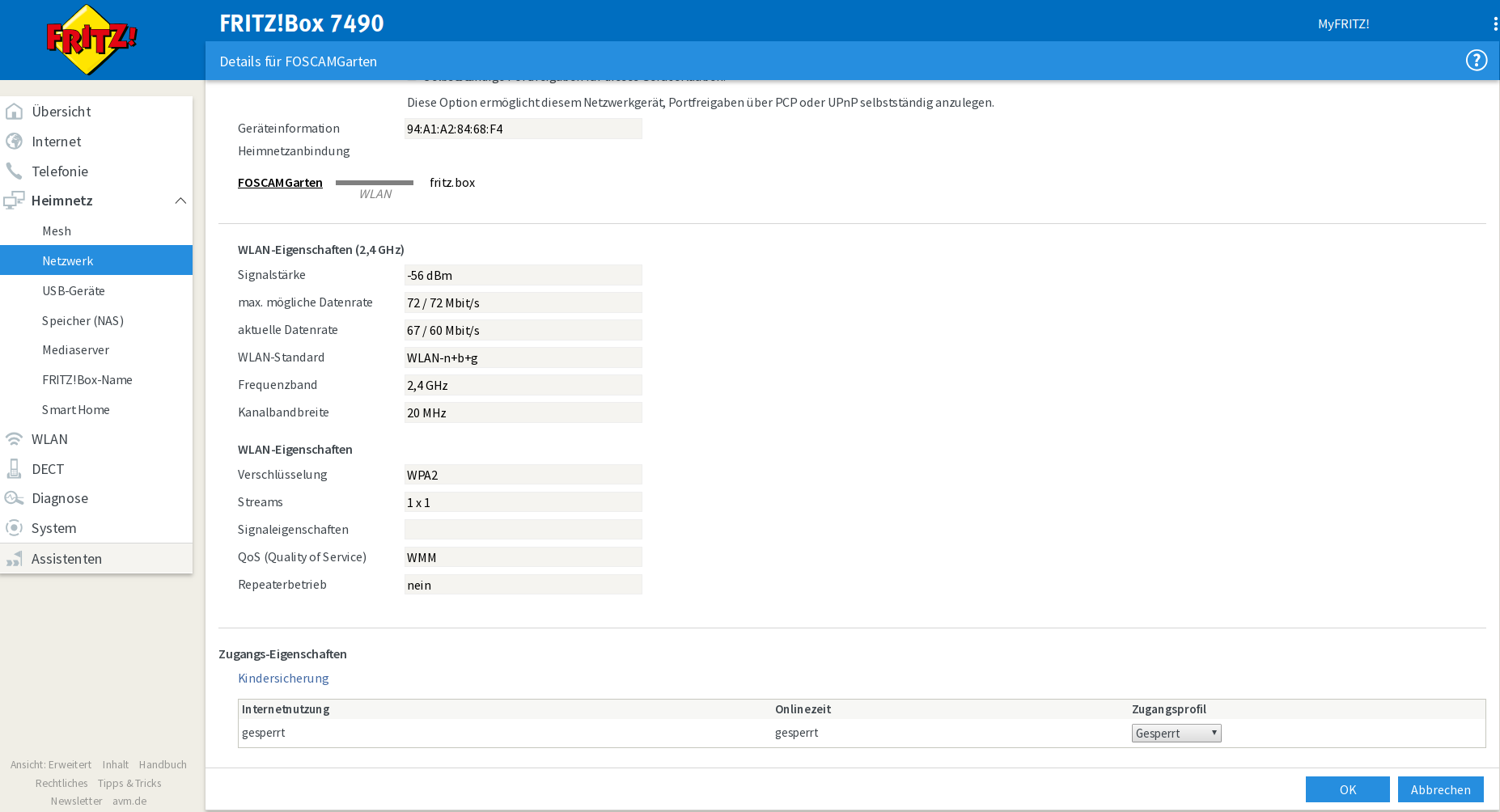The image size is (1500, 812).
Task: Select the Netzwerk submenu item
Action: (x=96, y=260)
